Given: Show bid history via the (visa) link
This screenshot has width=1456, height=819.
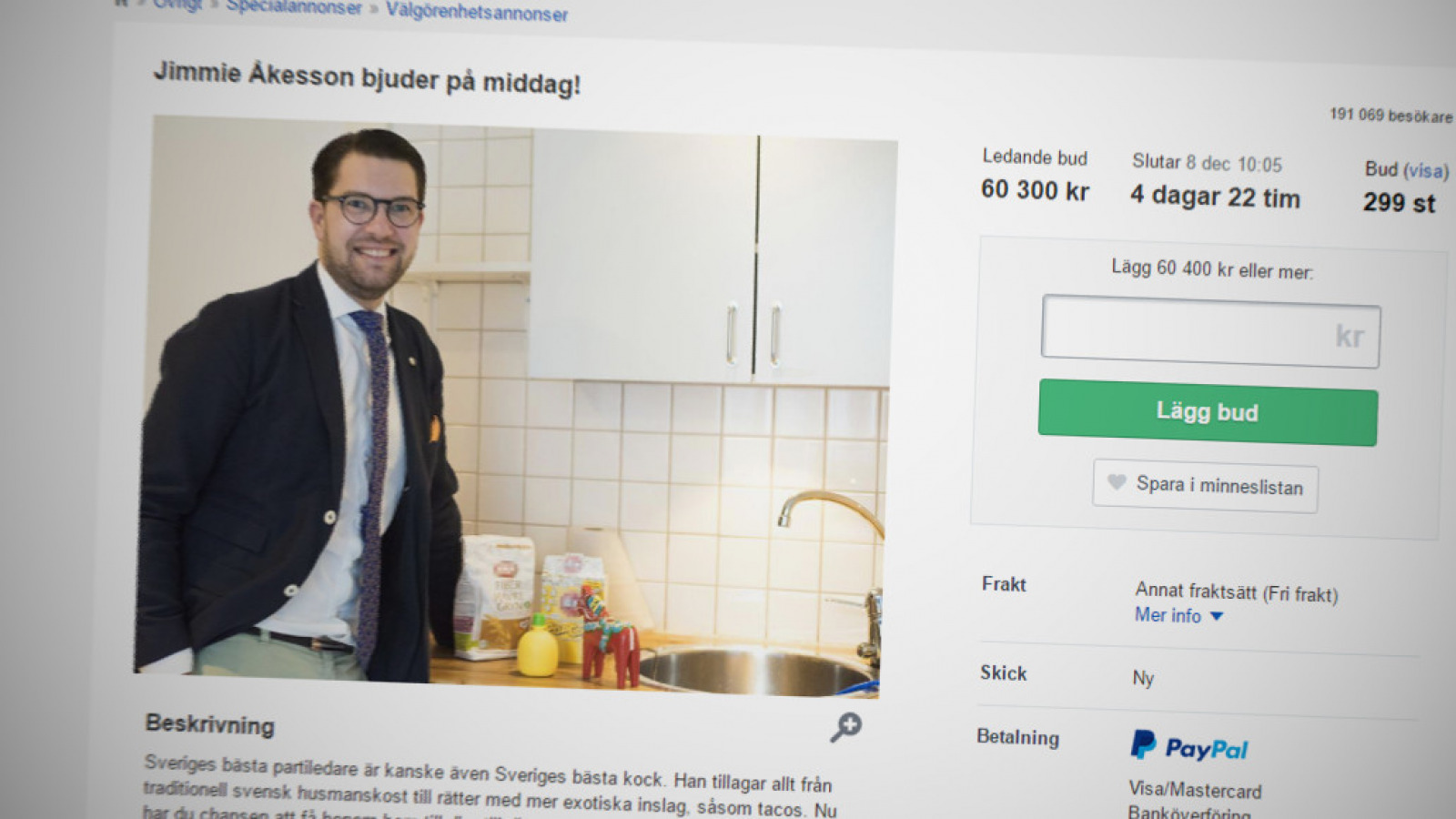Looking at the screenshot, I should (x=1426, y=170).
